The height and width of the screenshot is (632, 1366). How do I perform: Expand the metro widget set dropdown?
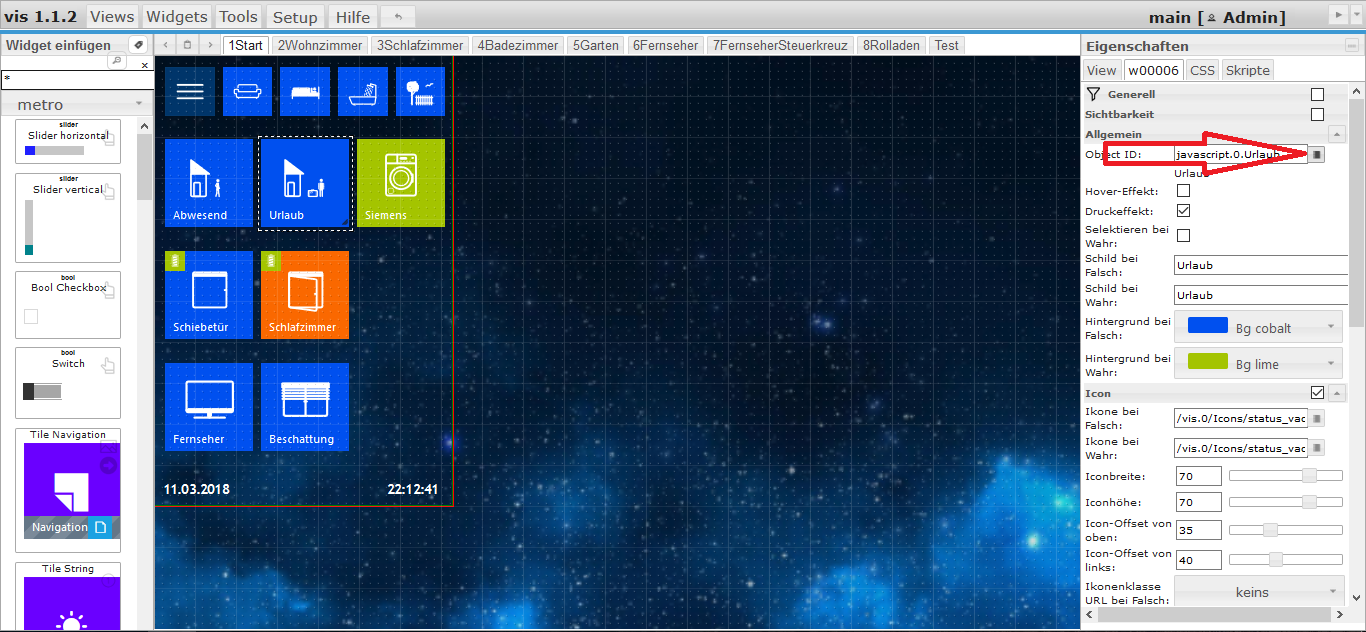(x=76, y=104)
